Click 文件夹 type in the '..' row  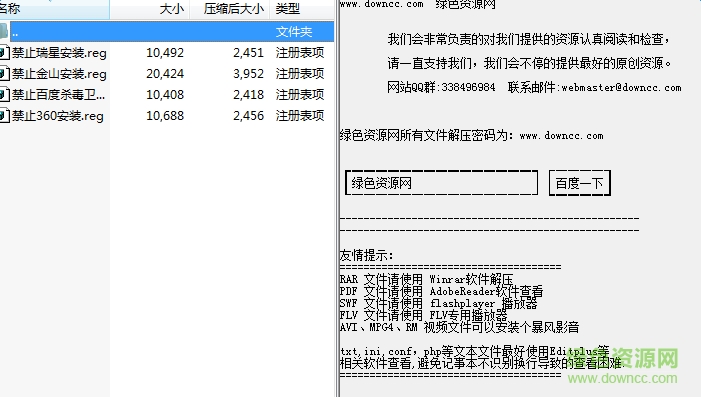pyautogui.click(x=294, y=32)
